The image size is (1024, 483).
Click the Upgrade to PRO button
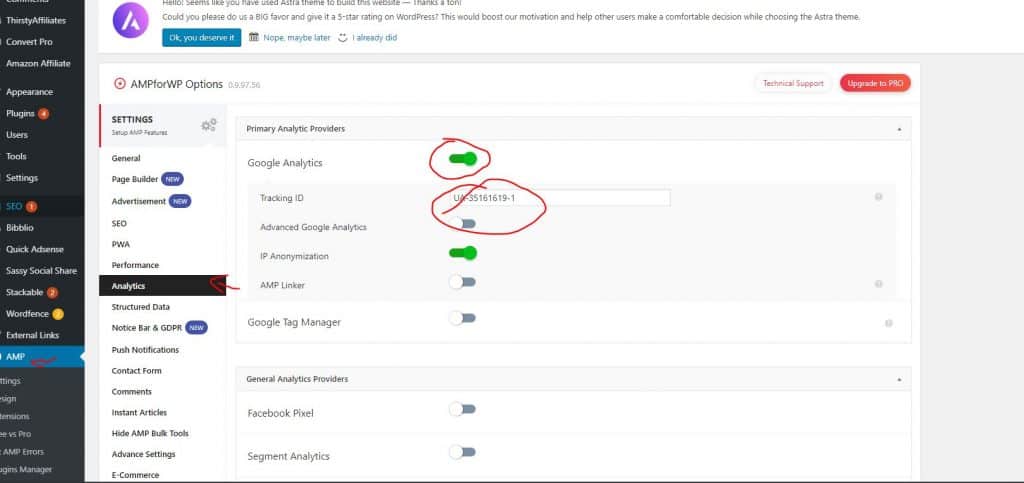(x=875, y=84)
